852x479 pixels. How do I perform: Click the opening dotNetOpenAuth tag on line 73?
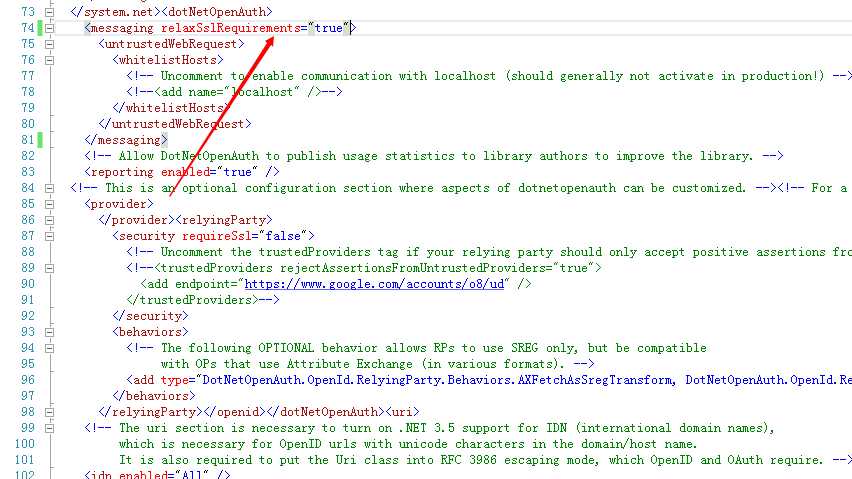point(217,12)
